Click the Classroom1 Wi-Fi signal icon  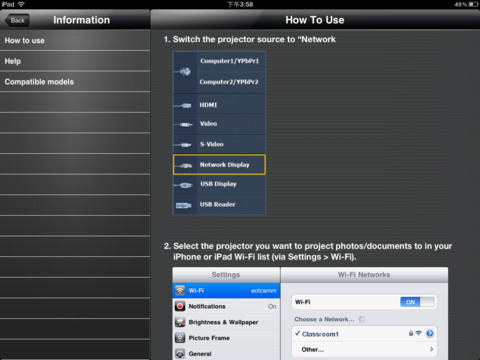coord(419,333)
